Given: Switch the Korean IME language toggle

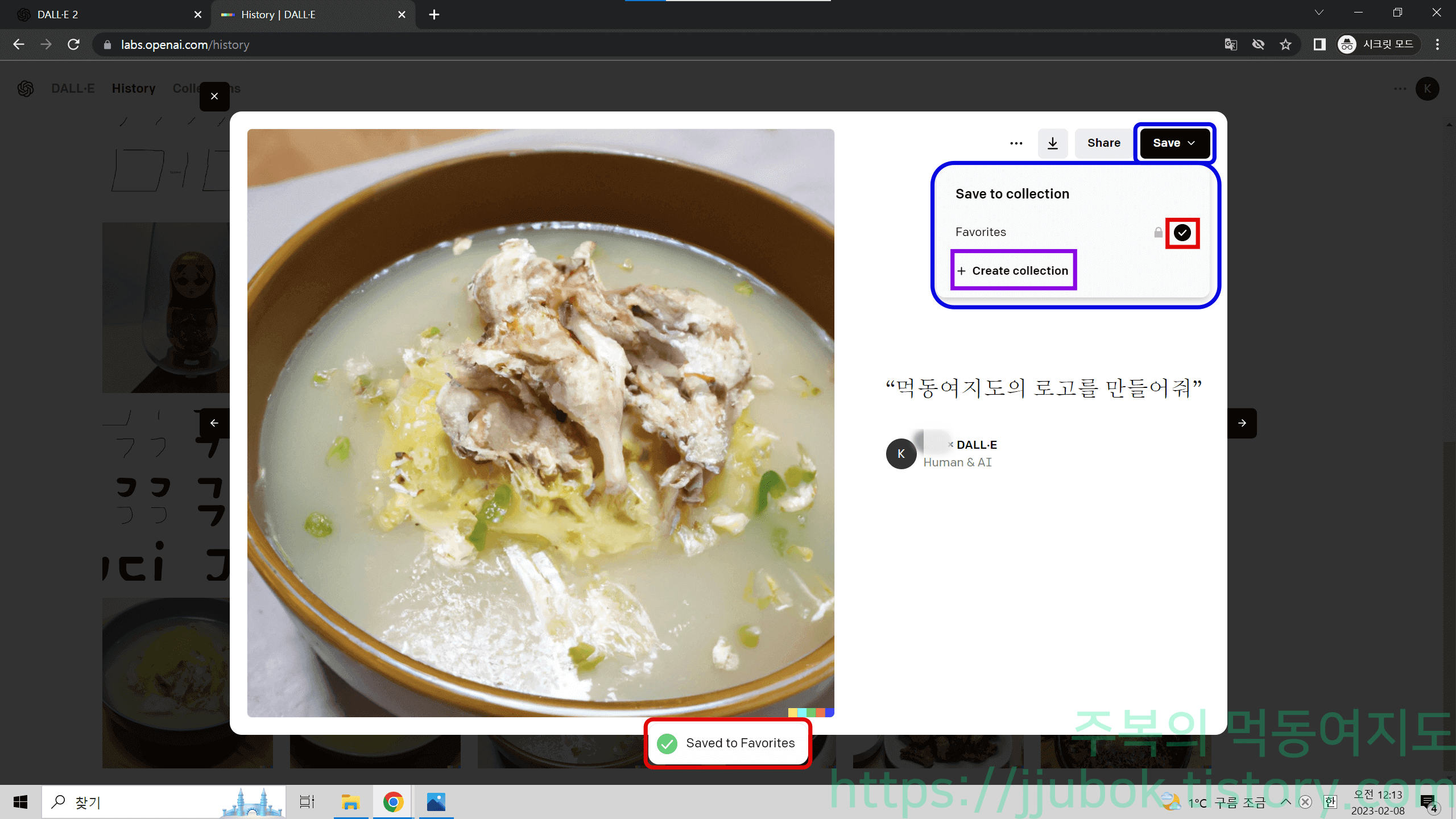Looking at the screenshot, I should pos(1330,802).
